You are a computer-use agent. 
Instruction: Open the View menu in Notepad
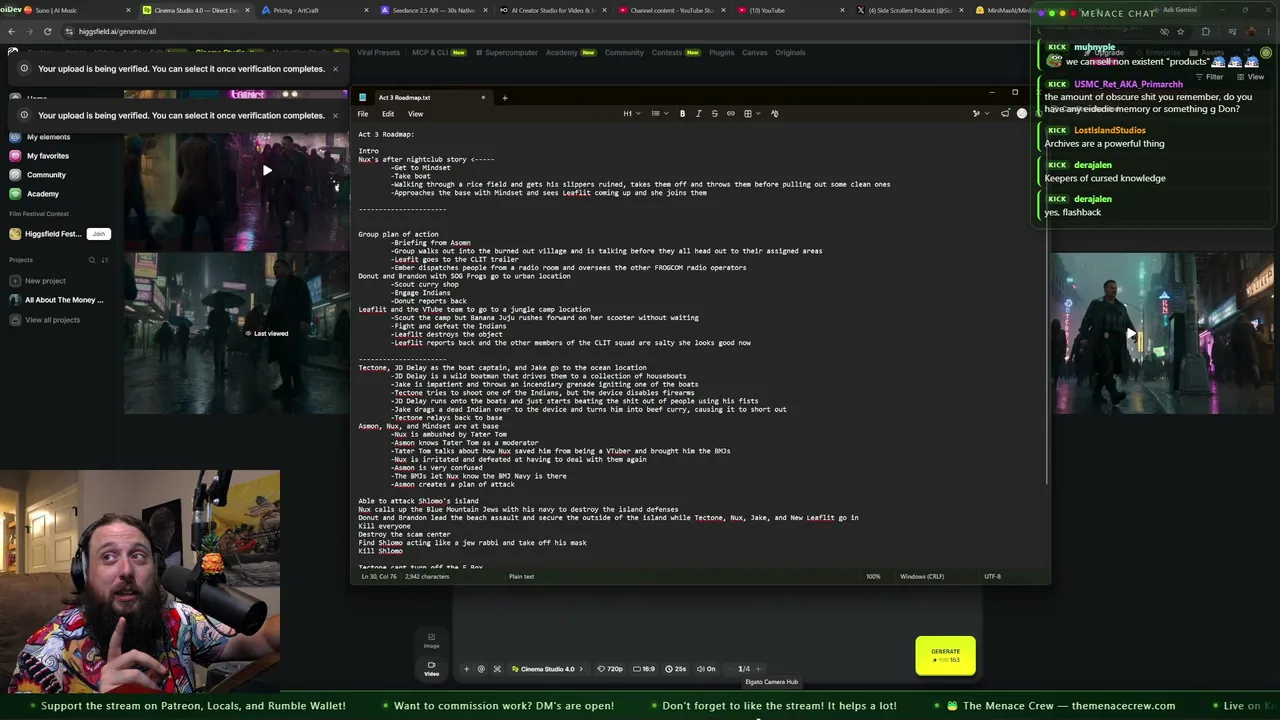[x=415, y=114]
